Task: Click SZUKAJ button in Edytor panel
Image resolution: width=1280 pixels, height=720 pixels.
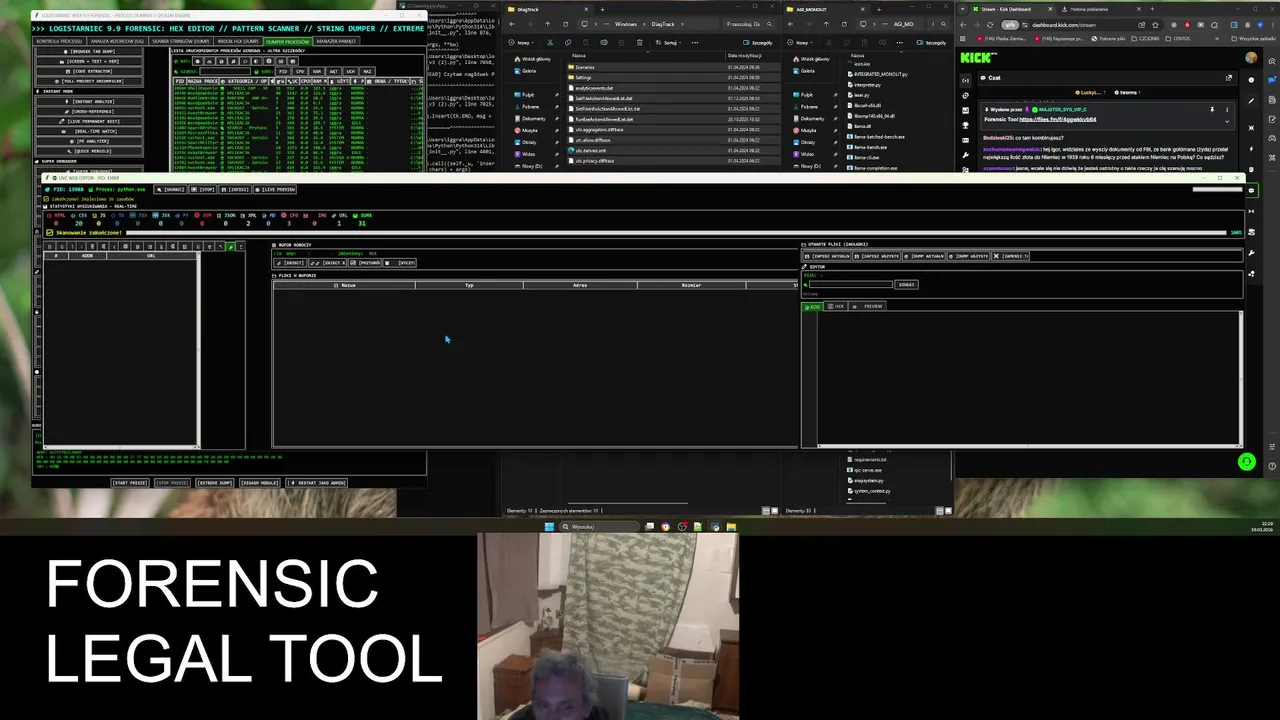Action: pyautogui.click(x=906, y=284)
